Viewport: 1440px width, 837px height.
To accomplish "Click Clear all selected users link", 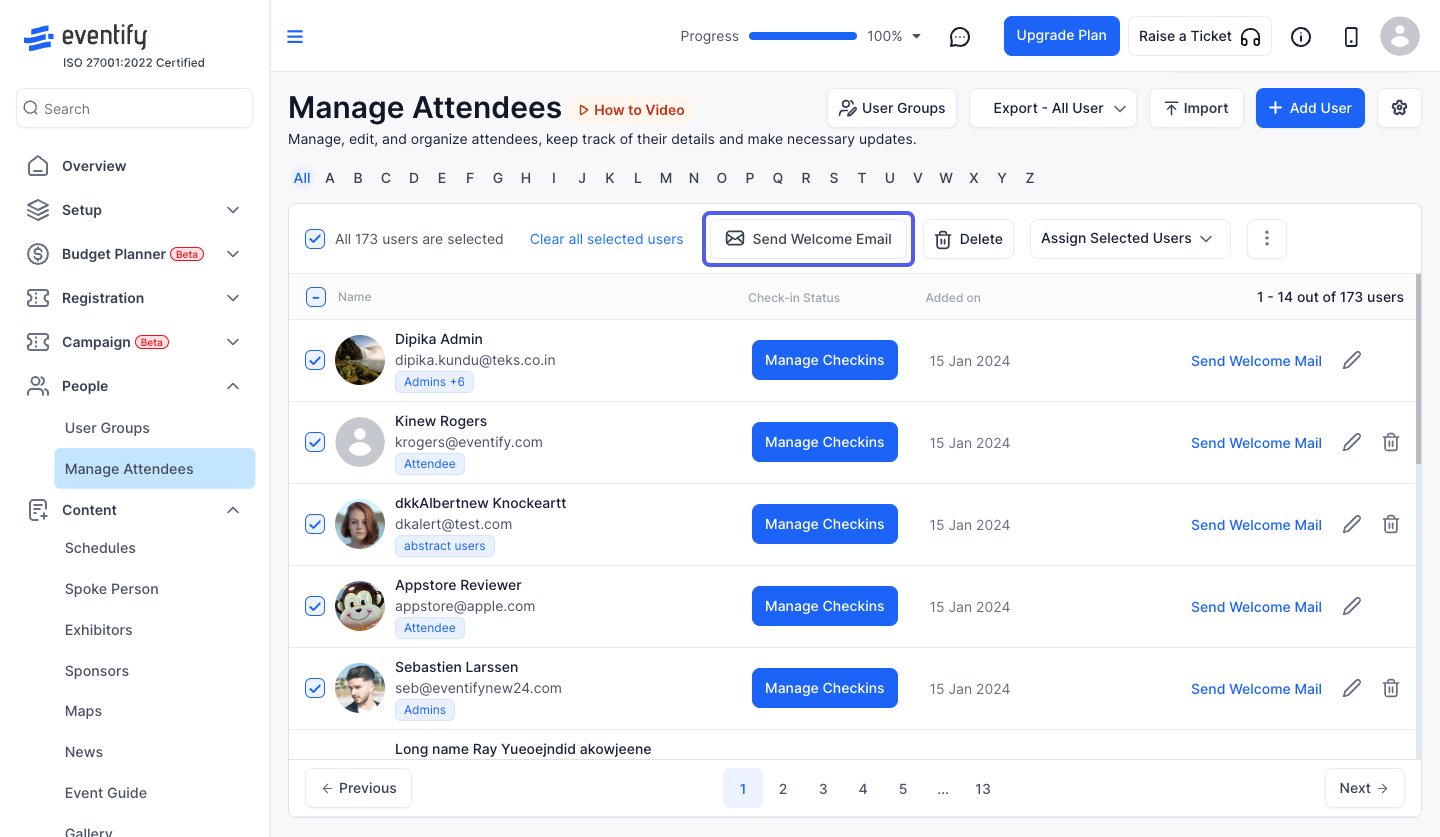I will (607, 239).
